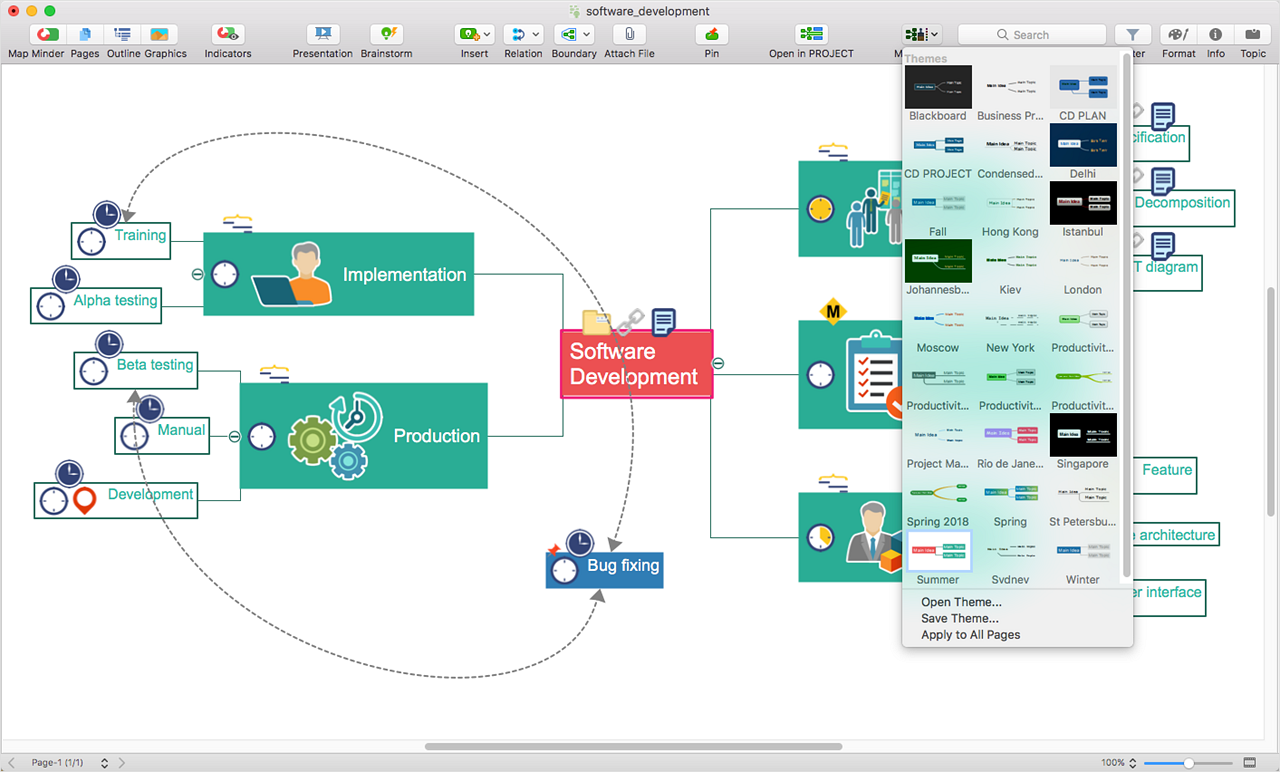Start Presentation mode
Viewport: 1280px width, 772px height.
[322, 35]
